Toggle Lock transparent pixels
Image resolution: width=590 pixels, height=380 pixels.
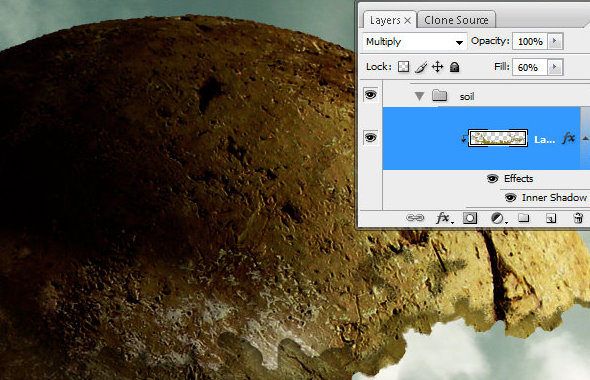click(403, 67)
